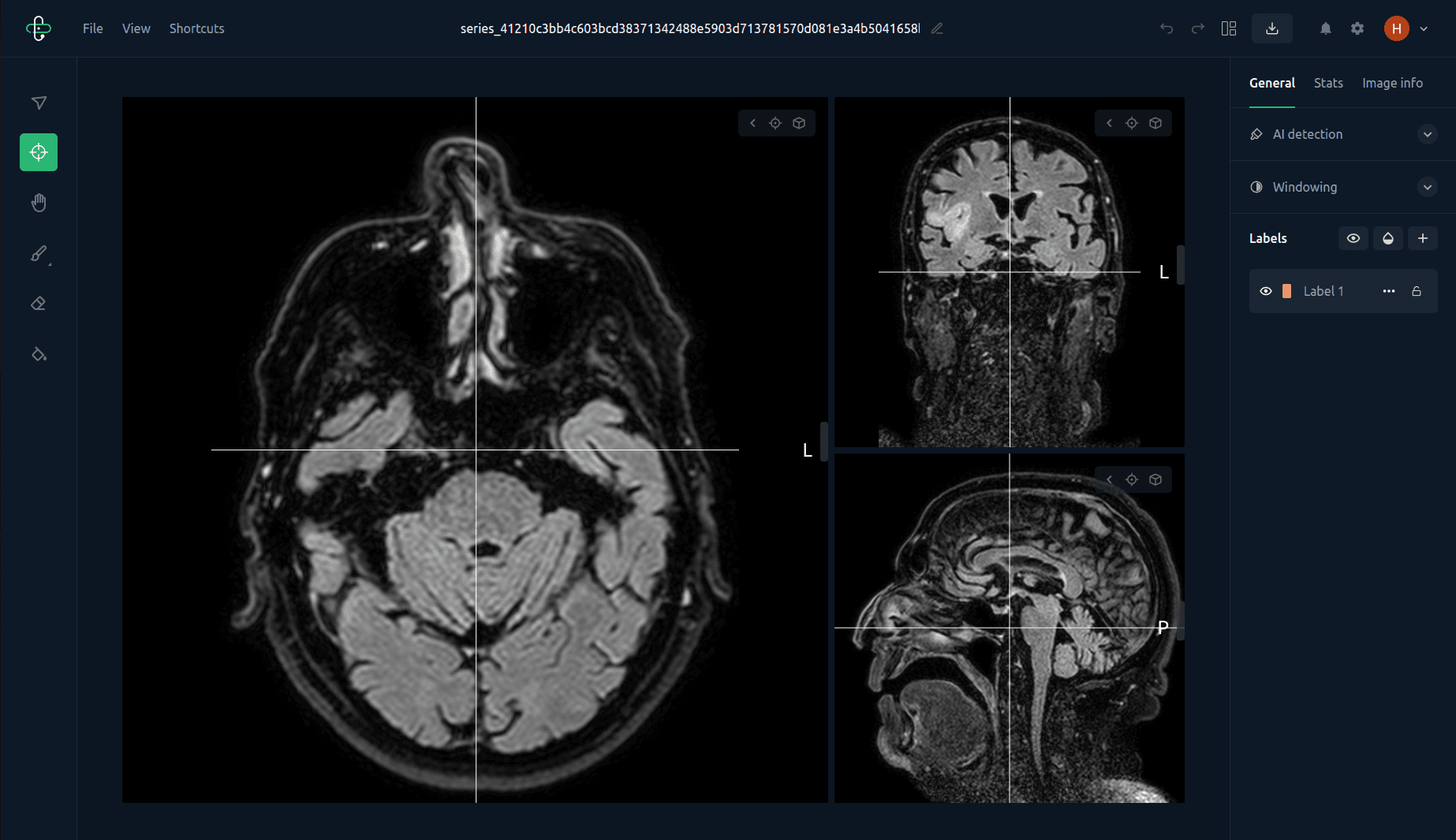Select the brush paint tool

pos(39,253)
